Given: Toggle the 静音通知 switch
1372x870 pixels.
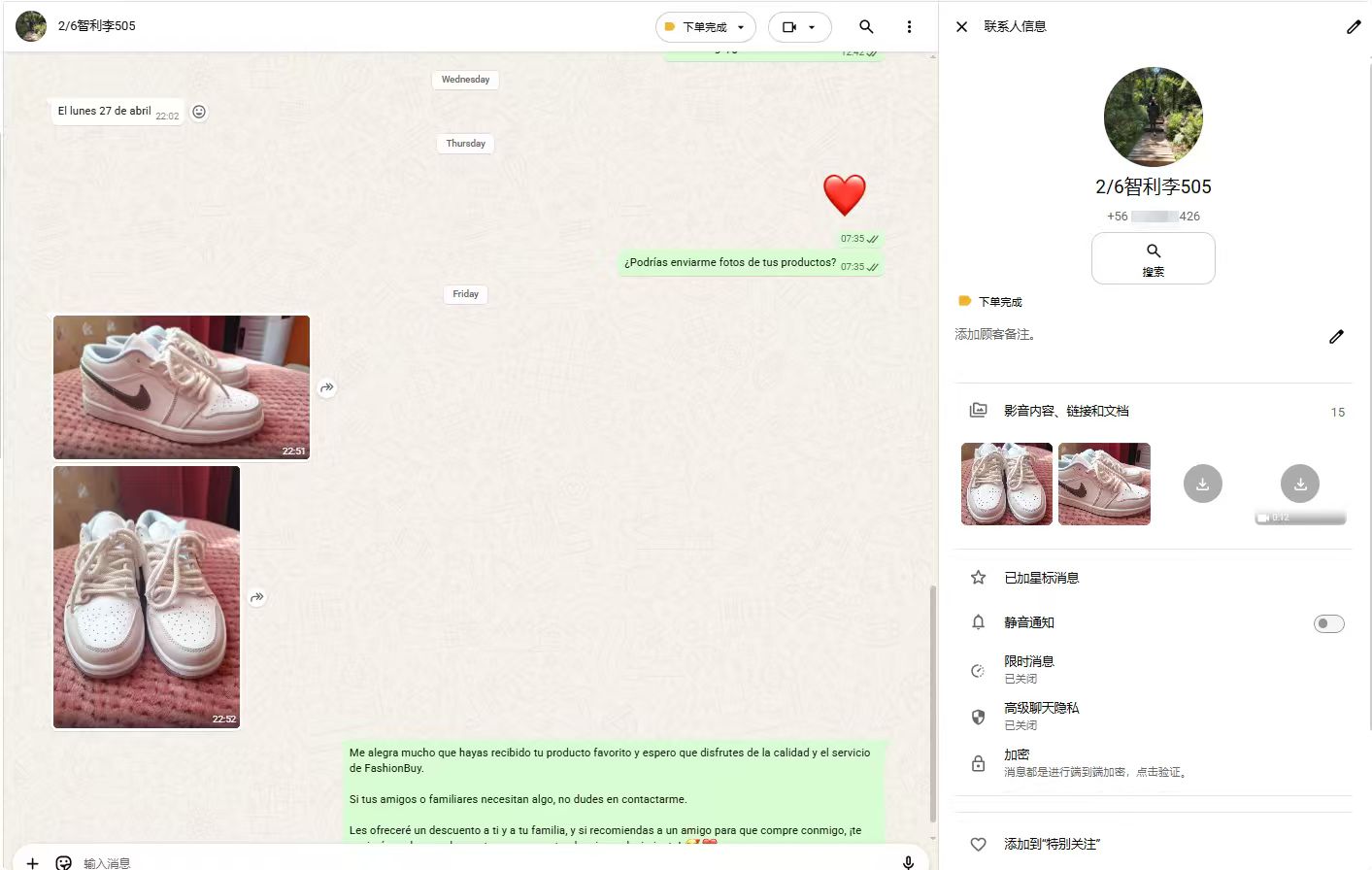Looking at the screenshot, I should pos(1329,623).
